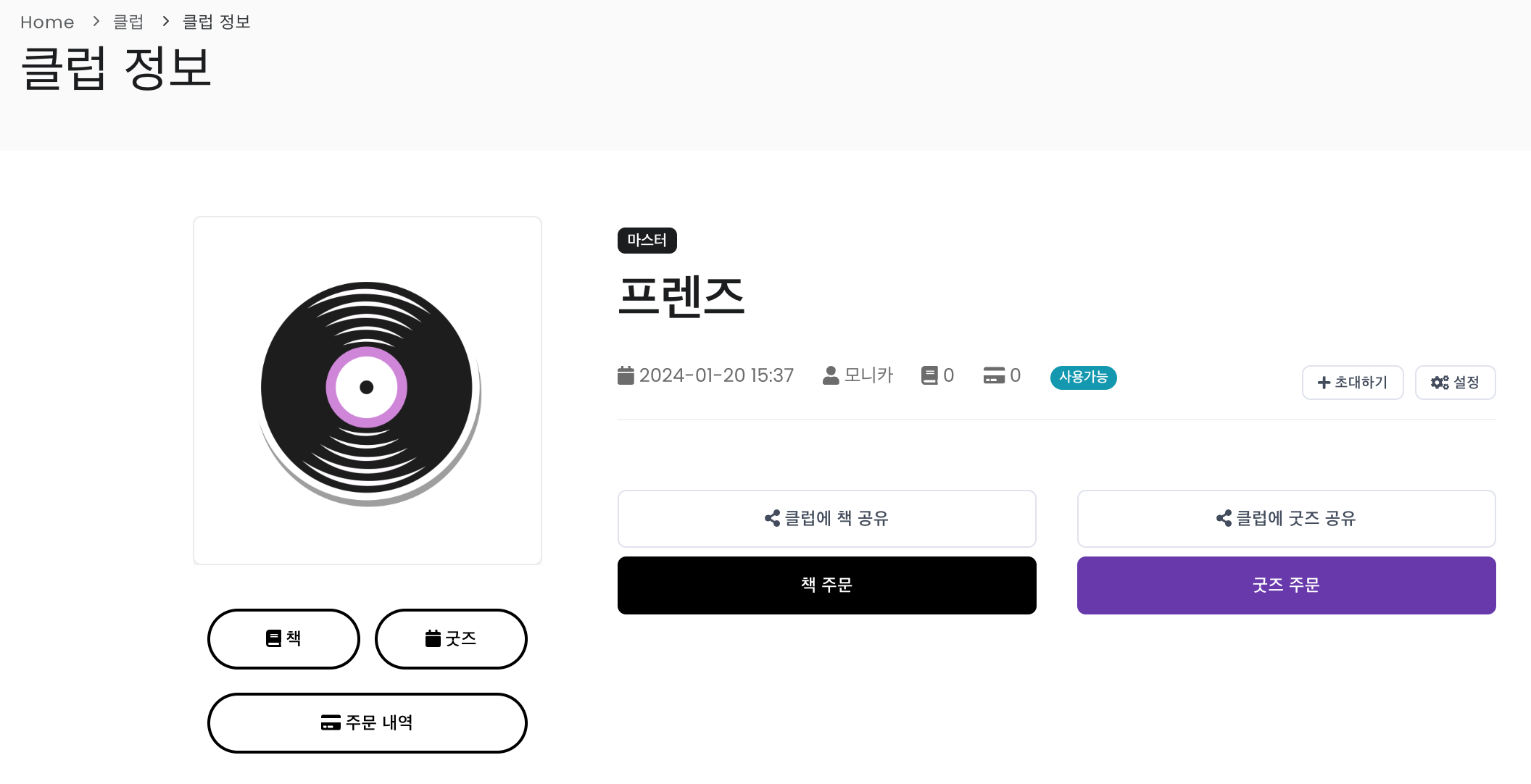1531x784 pixels.
Task: Click the 프렌즈 club title
Action: point(681,296)
